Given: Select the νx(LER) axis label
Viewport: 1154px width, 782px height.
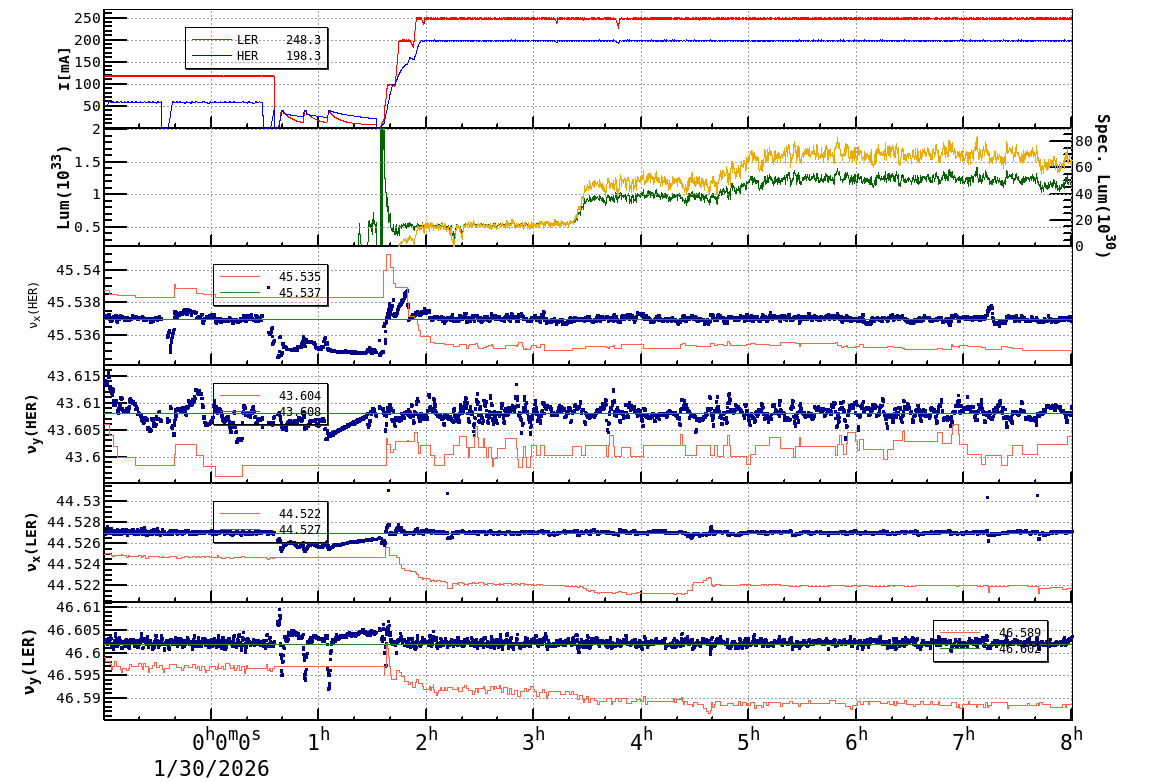Looking at the screenshot, I should (32, 542).
